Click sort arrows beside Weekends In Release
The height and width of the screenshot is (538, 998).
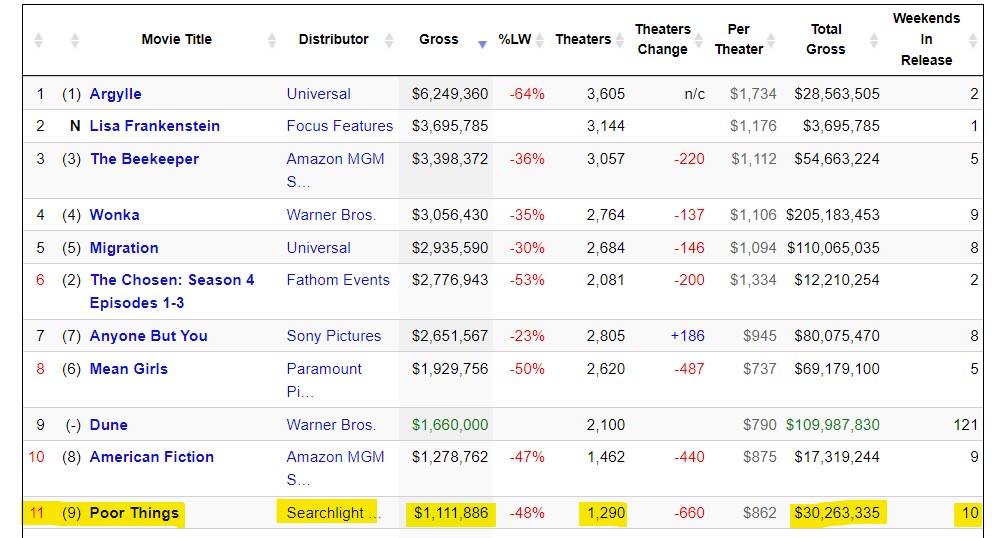coord(974,40)
